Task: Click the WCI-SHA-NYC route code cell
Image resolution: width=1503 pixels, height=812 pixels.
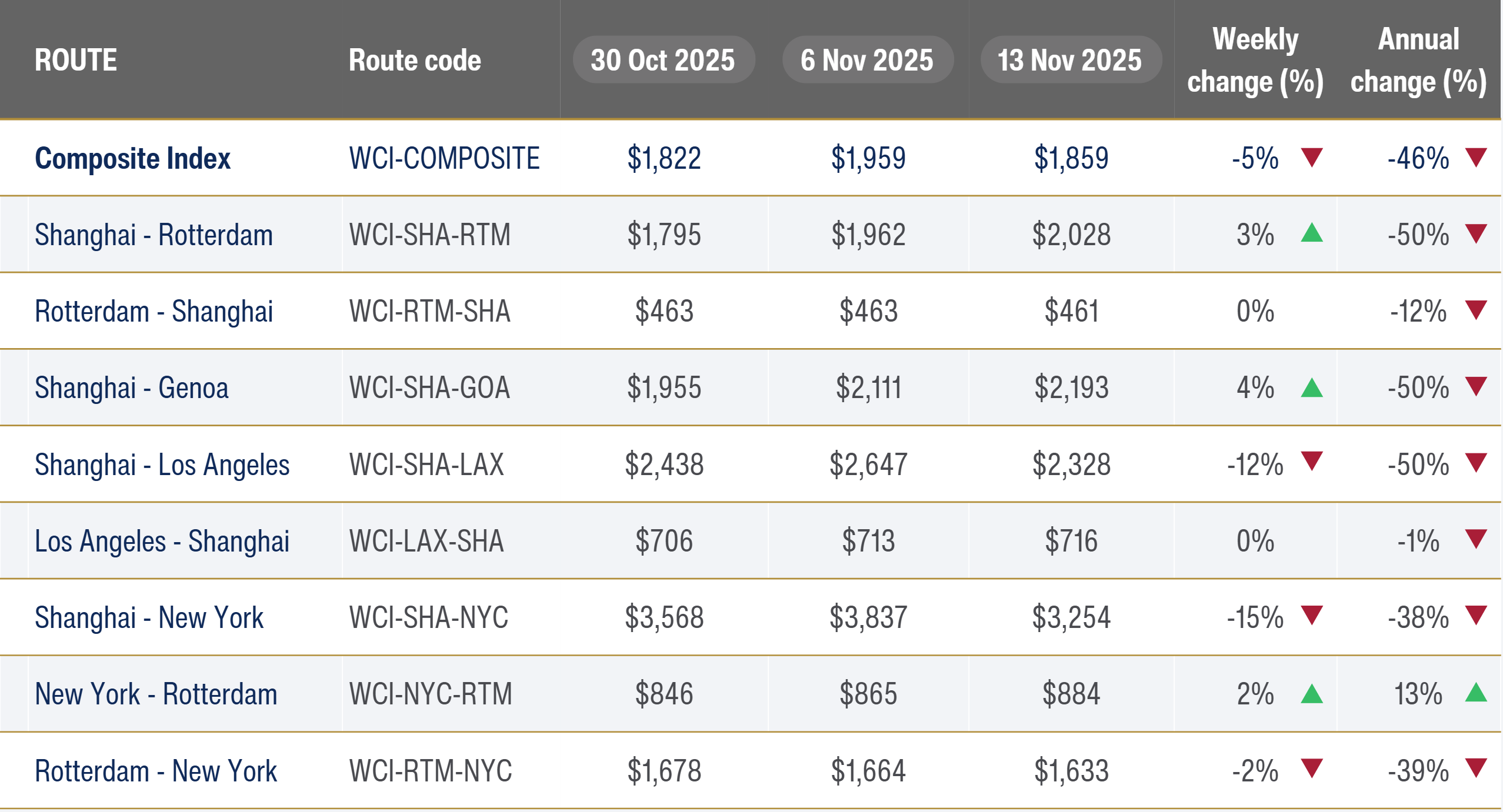Action: (x=428, y=617)
